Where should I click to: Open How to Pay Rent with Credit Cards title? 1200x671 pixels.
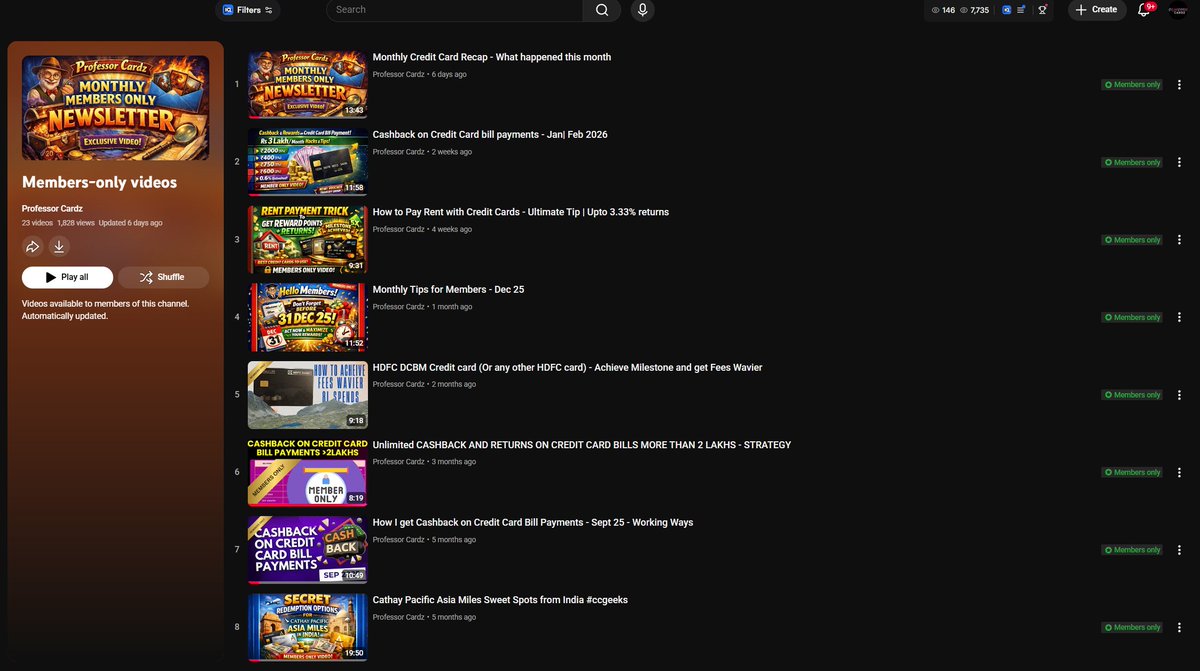[521, 212]
